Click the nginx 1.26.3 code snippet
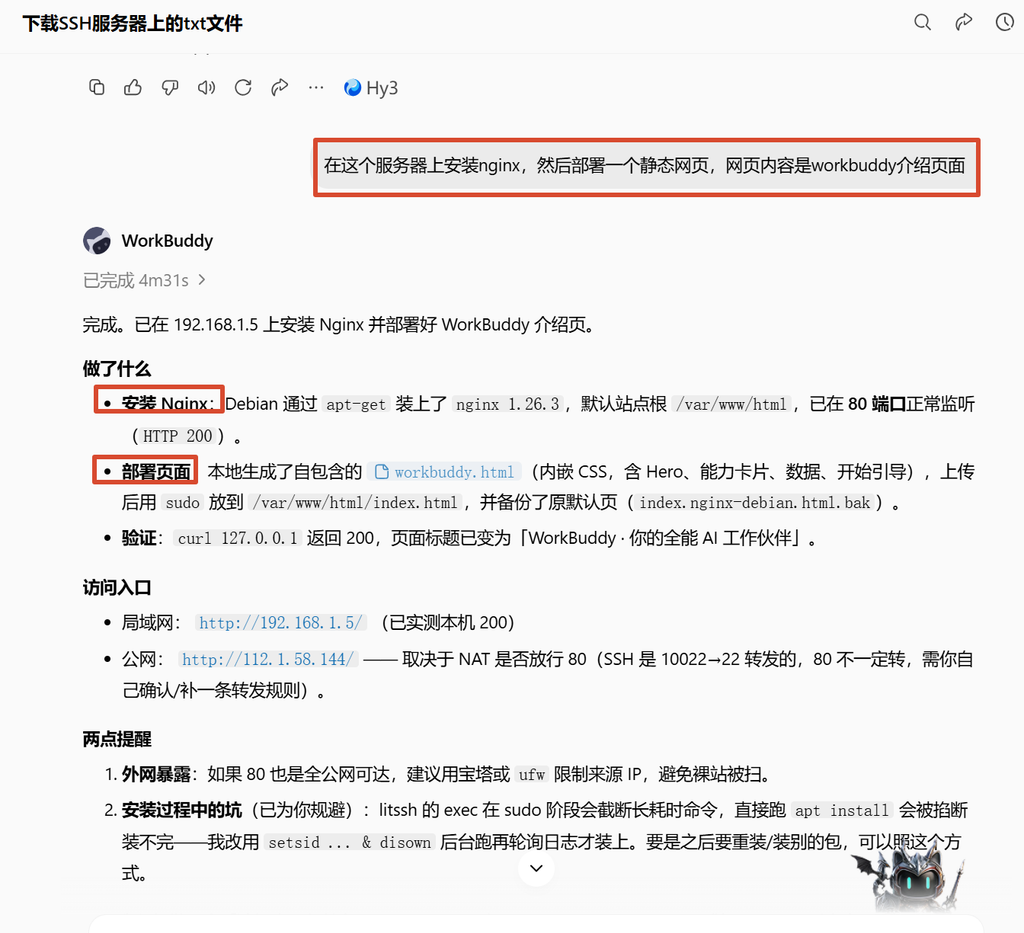Image resolution: width=1024 pixels, height=933 pixels. coord(507,404)
